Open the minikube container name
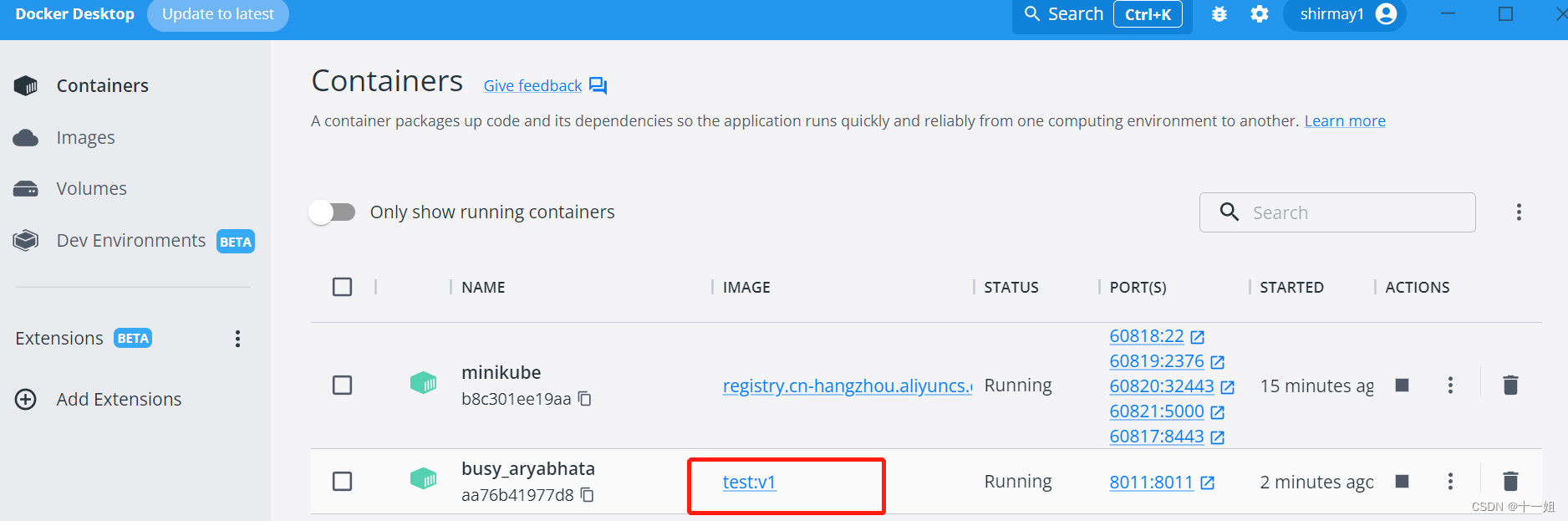The height and width of the screenshot is (521, 1568). pos(501,373)
